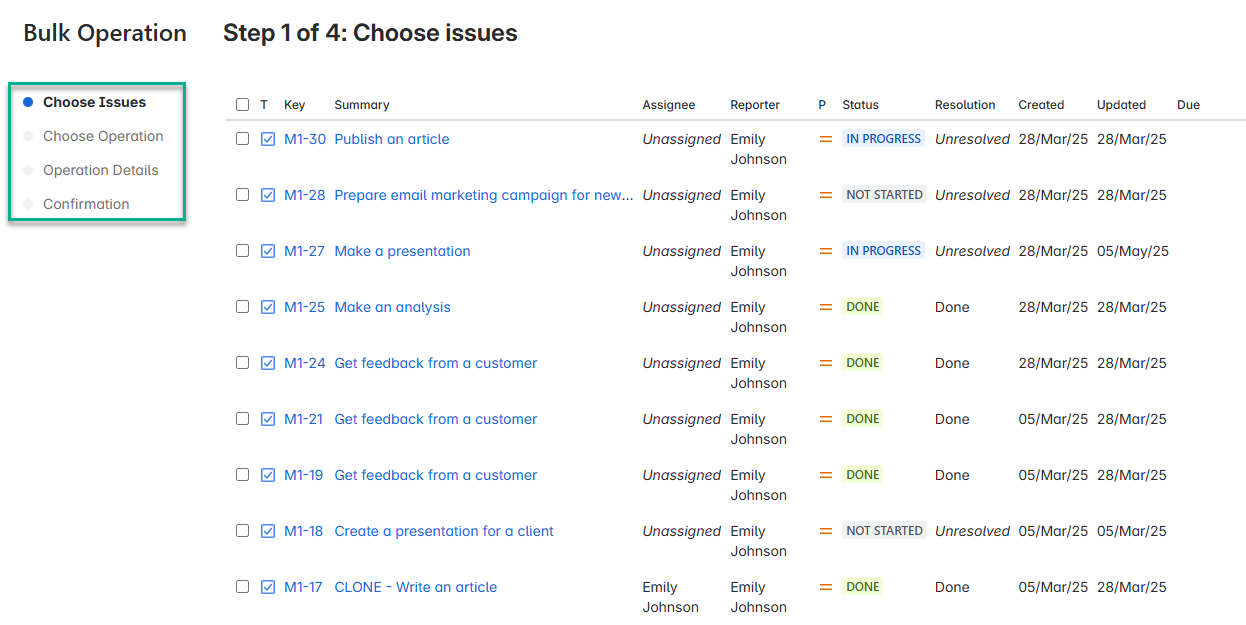Open the 'Publish an article' issue link
1246x625 pixels.
click(x=392, y=139)
